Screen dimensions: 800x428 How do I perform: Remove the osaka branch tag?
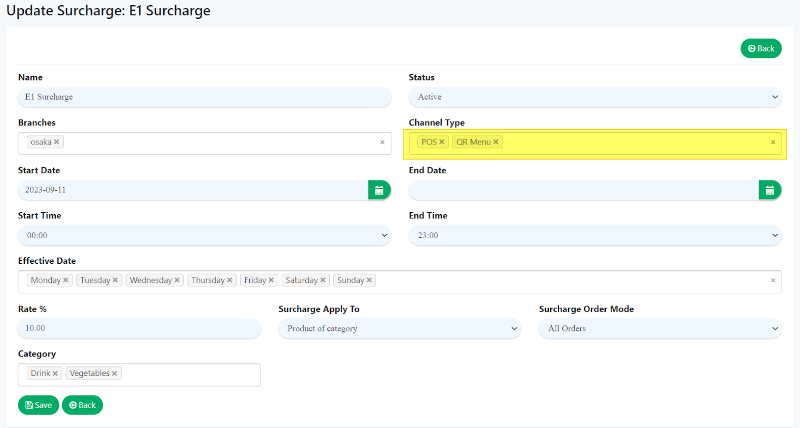pos(57,142)
